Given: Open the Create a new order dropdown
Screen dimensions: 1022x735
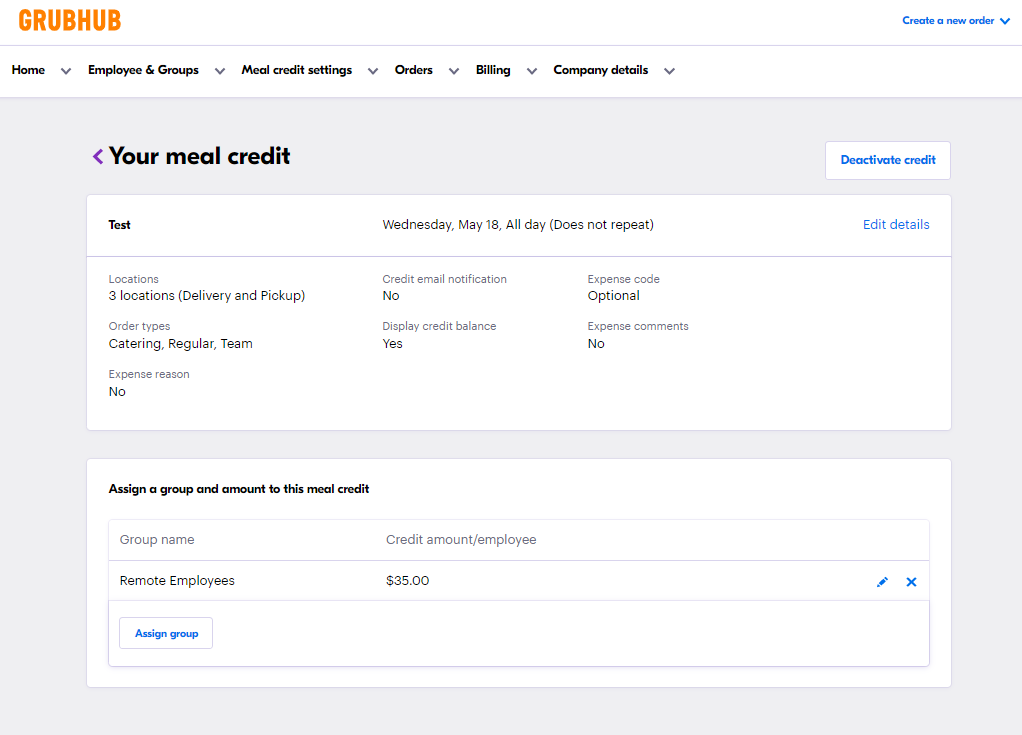Looking at the screenshot, I should point(955,20).
